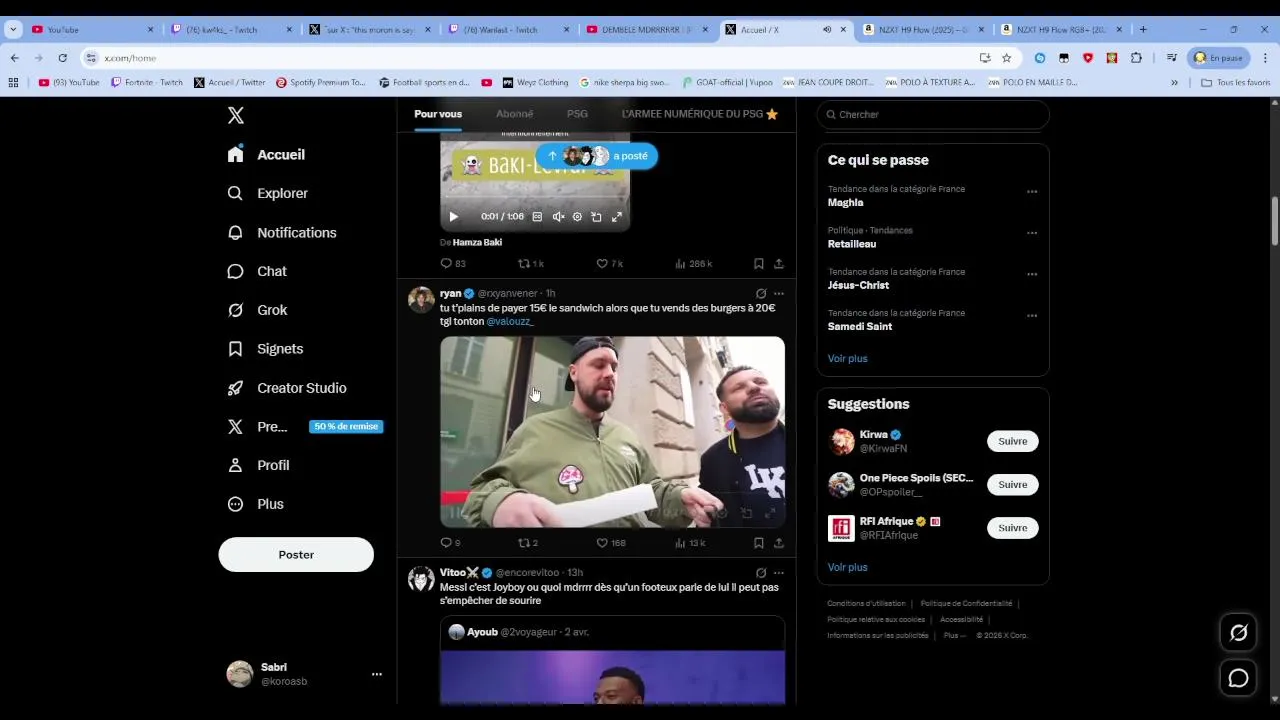The height and width of the screenshot is (720, 1280).
Task: Open Creator Studio rocket item
Action: [287, 388]
